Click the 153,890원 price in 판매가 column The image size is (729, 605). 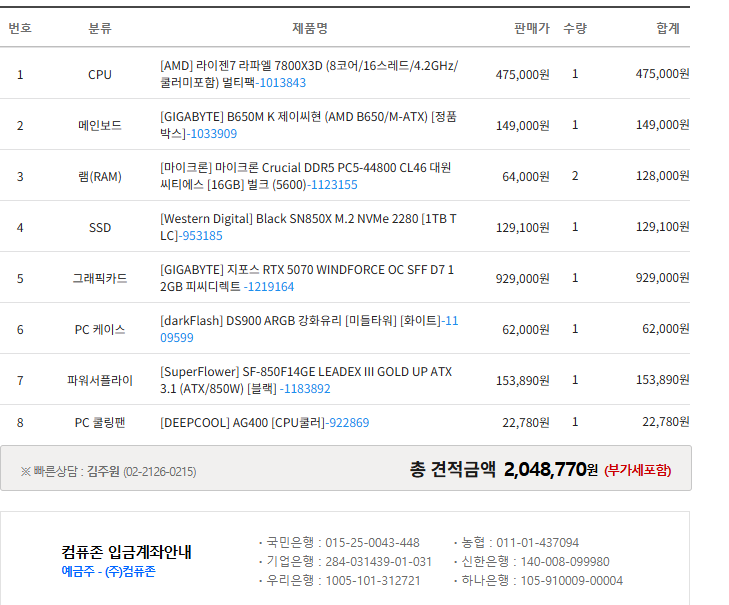pos(523,380)
